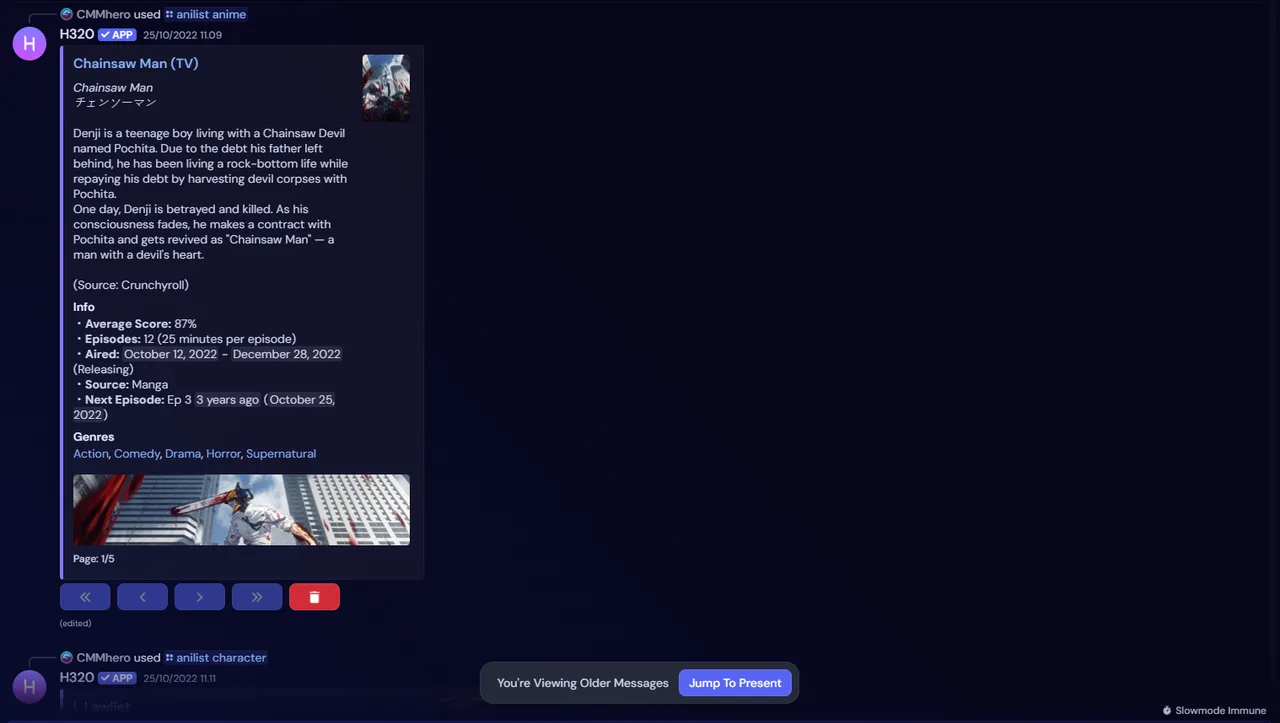This screenshot has width=1280, height=723.
Task: Open the Action genre link
Action: coord(91,454)
